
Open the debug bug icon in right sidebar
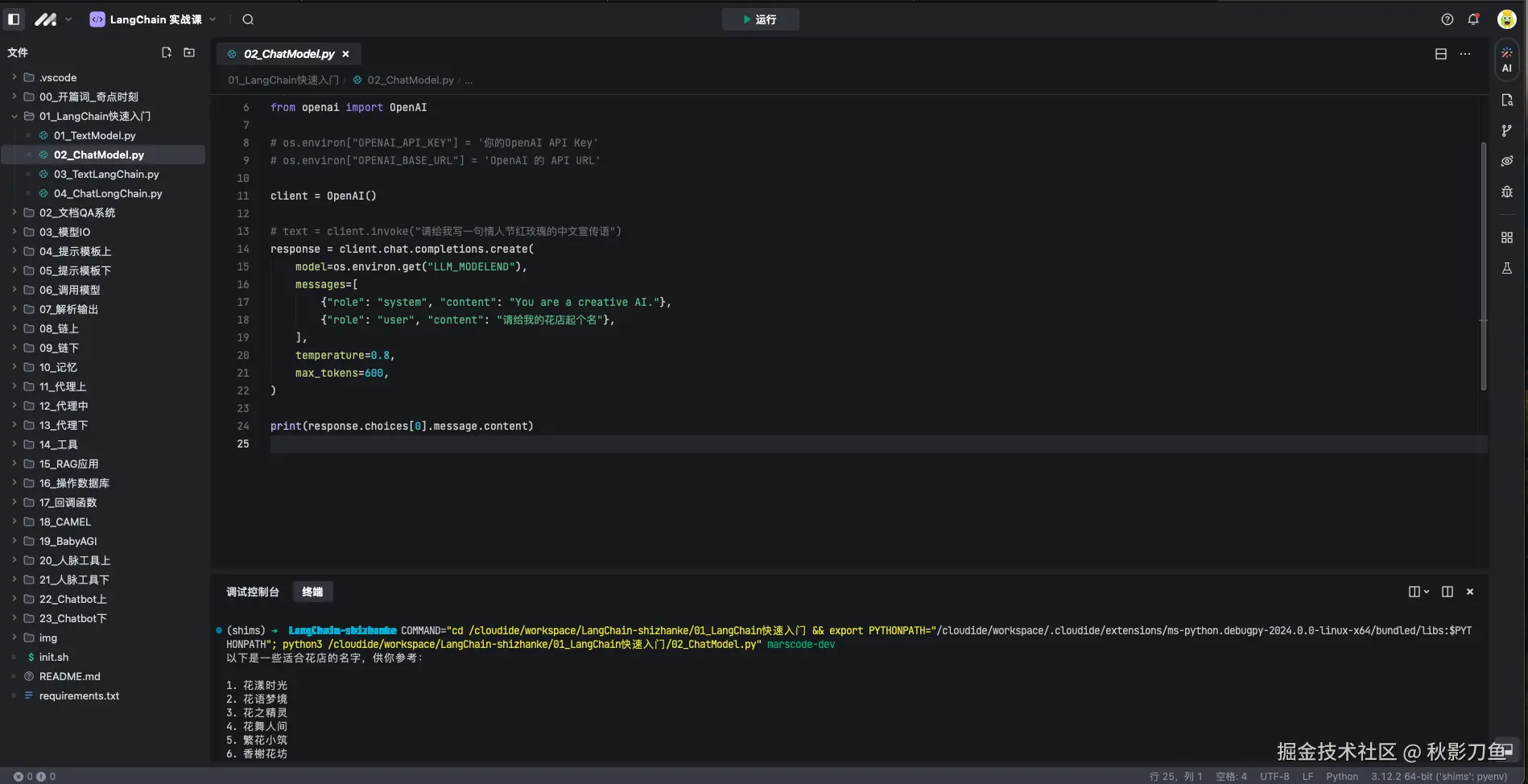click(1506, 192)
